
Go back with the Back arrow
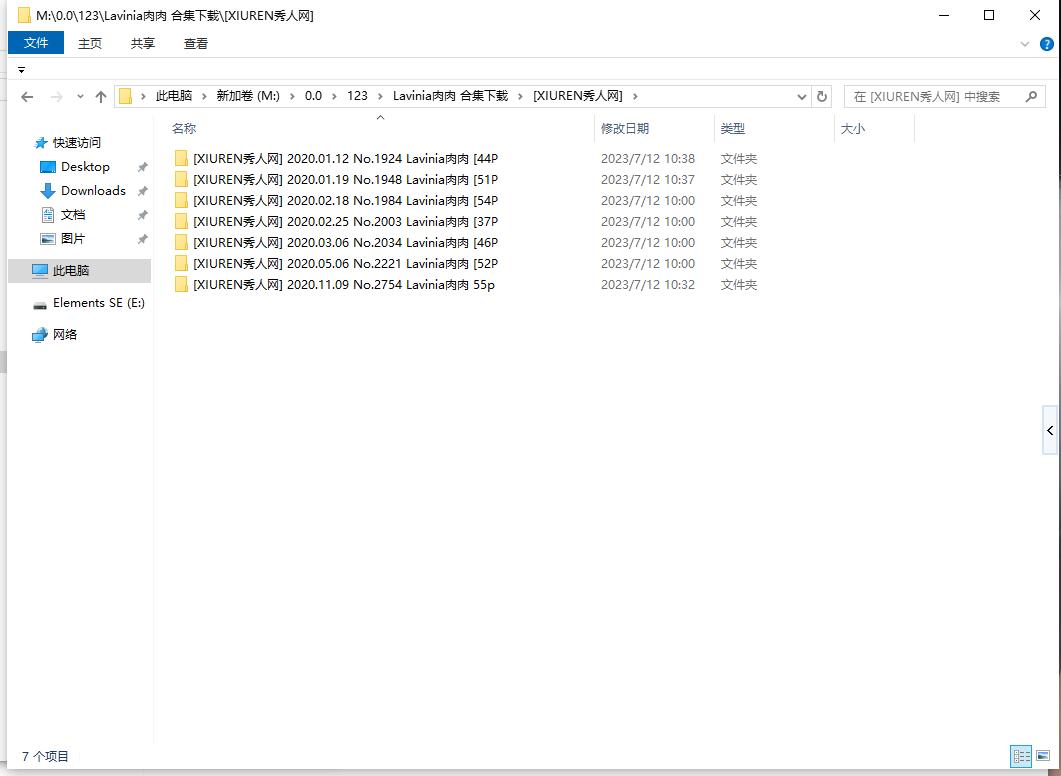coord(27,97)
